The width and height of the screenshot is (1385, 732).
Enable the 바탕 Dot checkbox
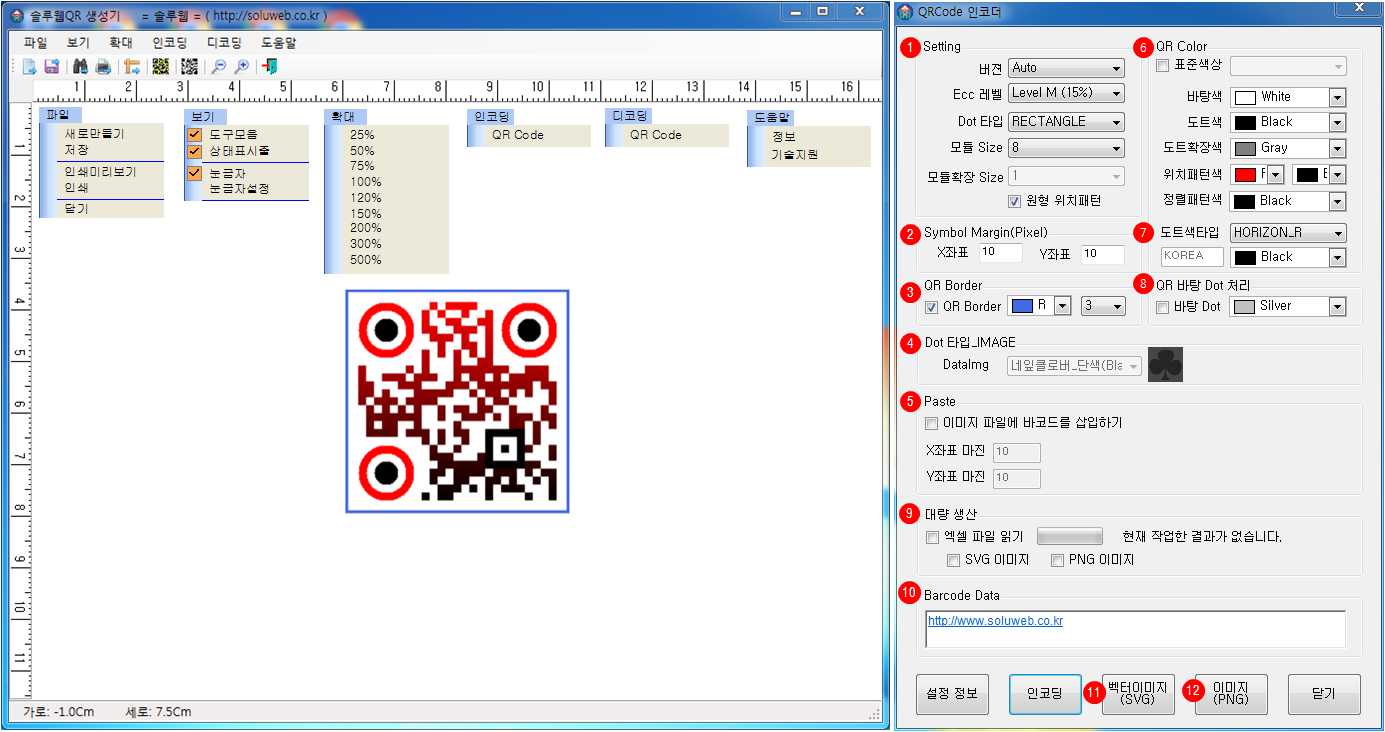[1162, 307]
